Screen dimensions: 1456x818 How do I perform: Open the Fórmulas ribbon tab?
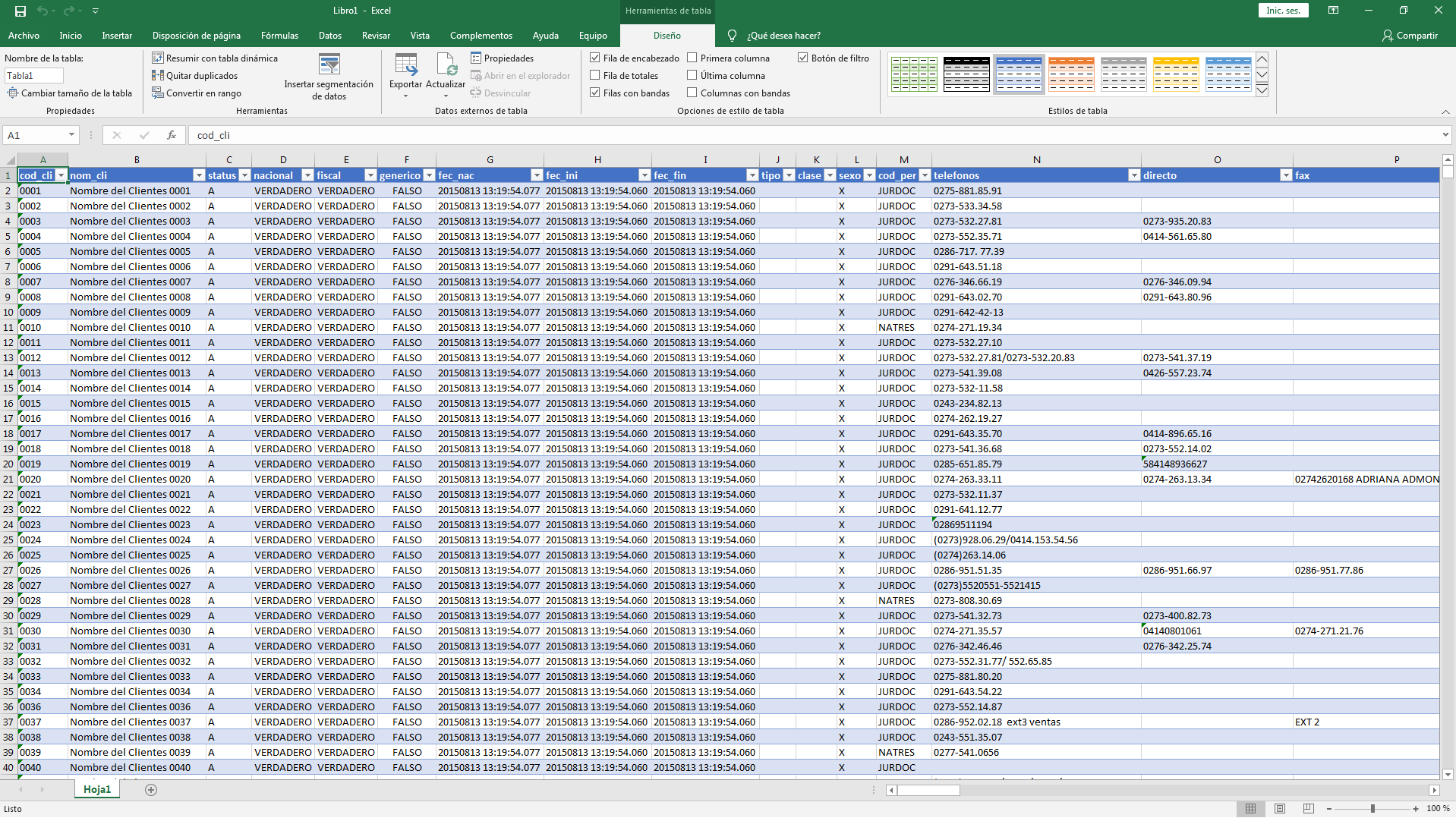click(x=279, y=36)
